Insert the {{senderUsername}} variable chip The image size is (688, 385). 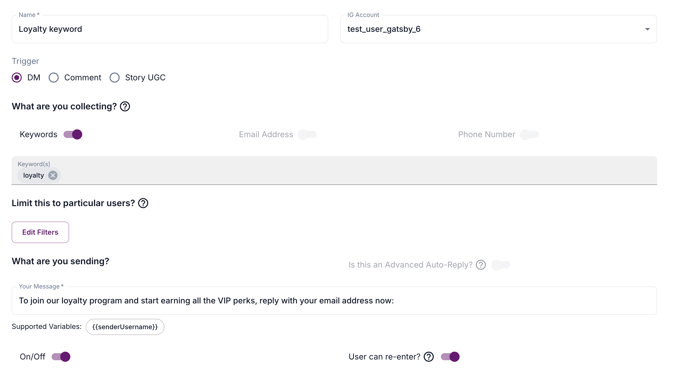125,327
